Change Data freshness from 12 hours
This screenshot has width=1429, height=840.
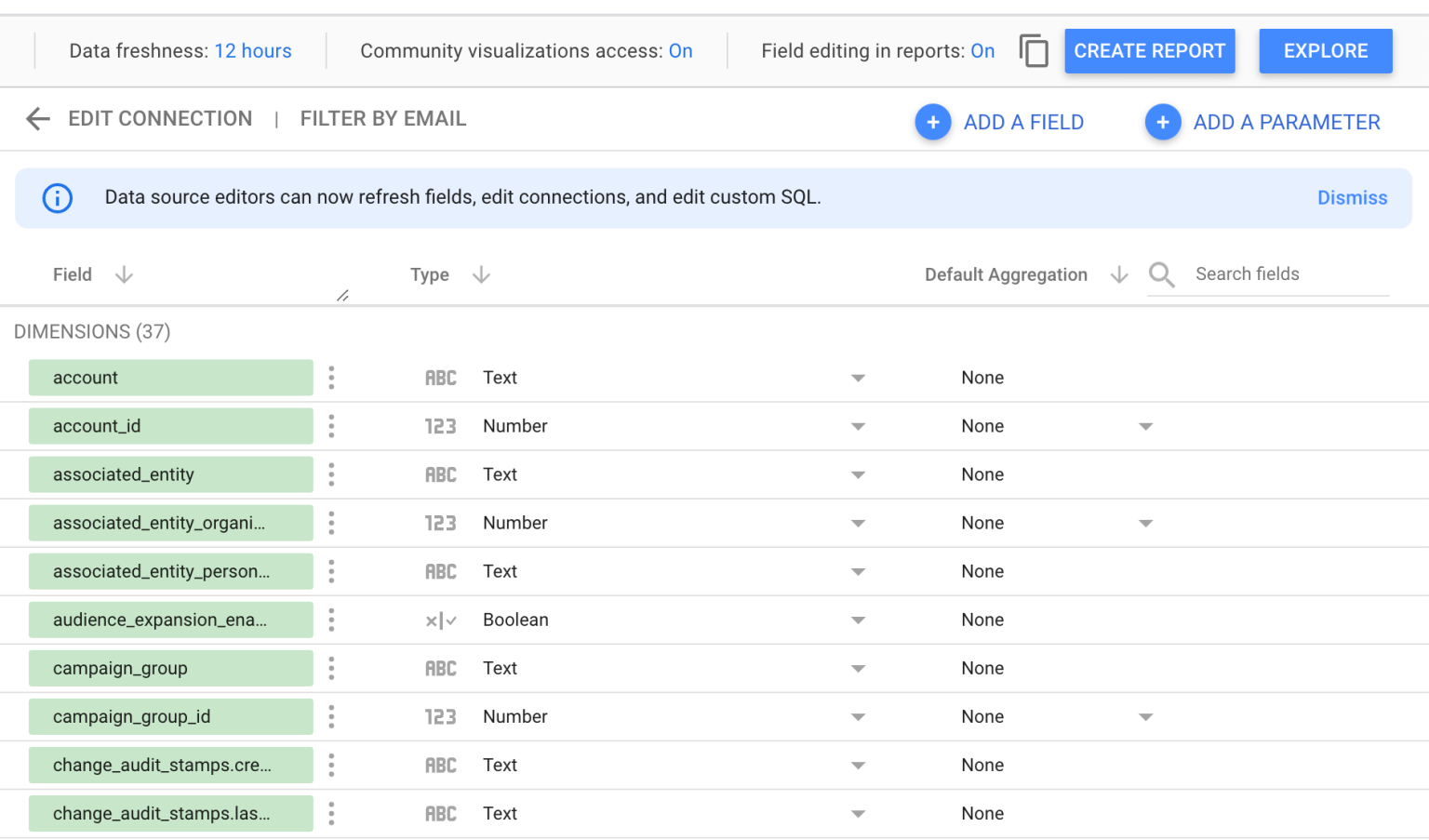(252, 51)
